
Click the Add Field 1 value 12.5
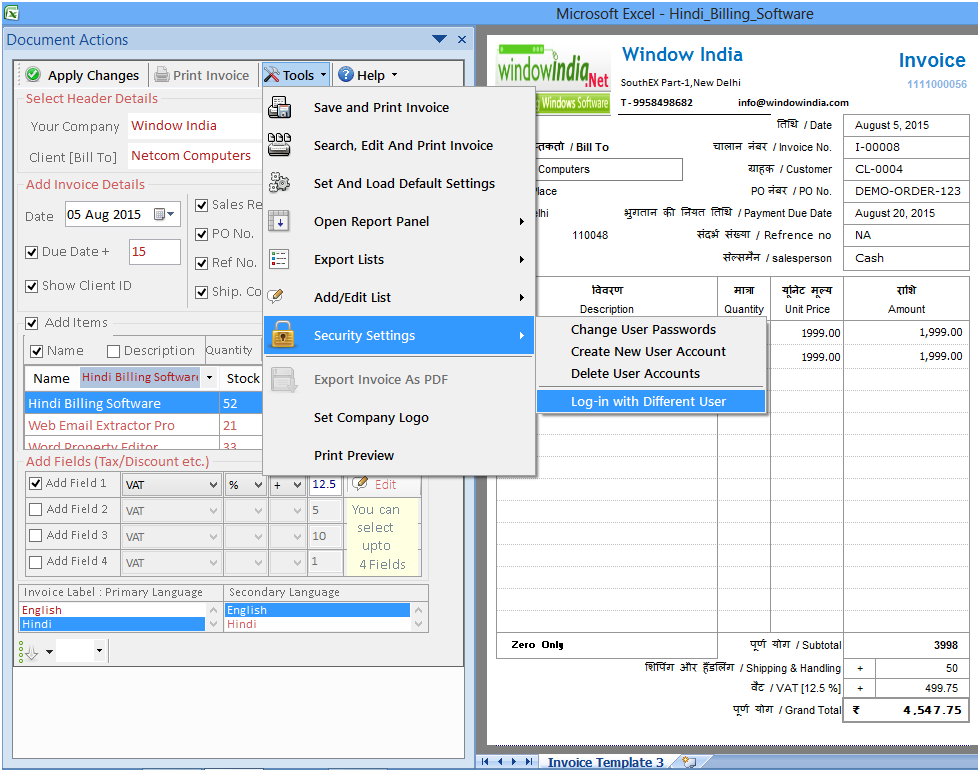[325, 485]
